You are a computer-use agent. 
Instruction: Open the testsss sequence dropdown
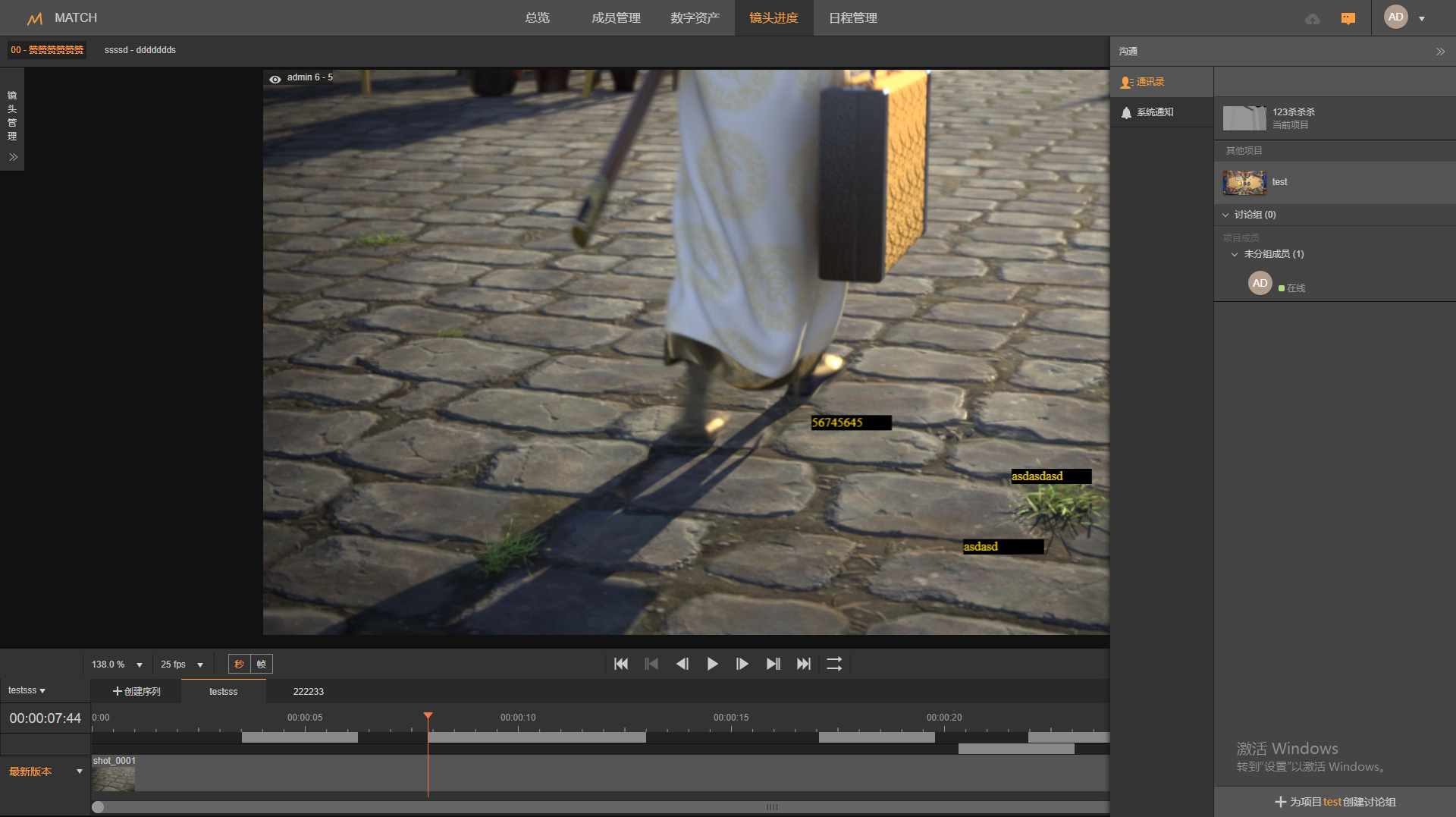point(27,690)
